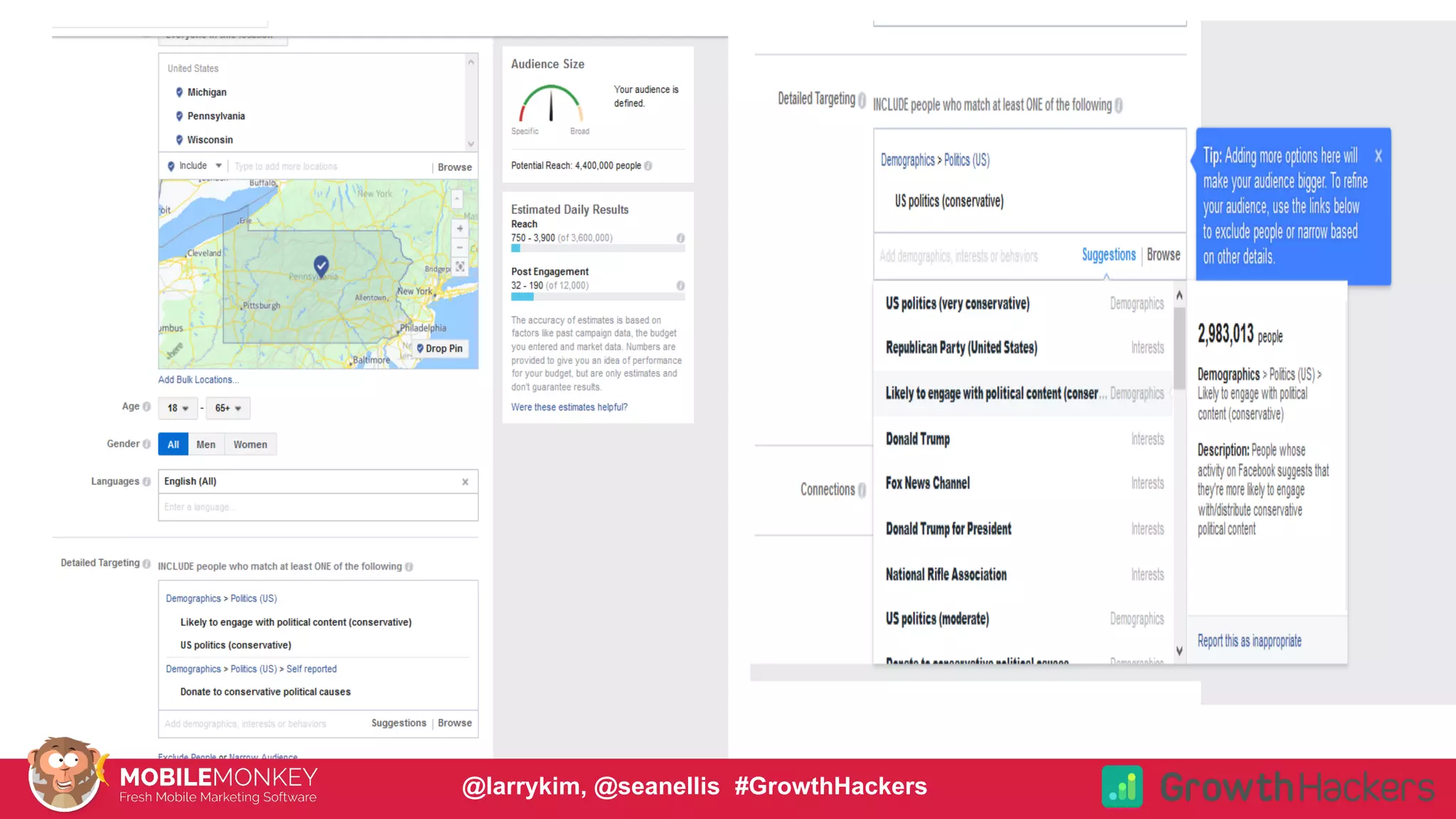The image size is (1456, 819).
Task: Remove the English (All) language
Action: click(x=465, y=482)
